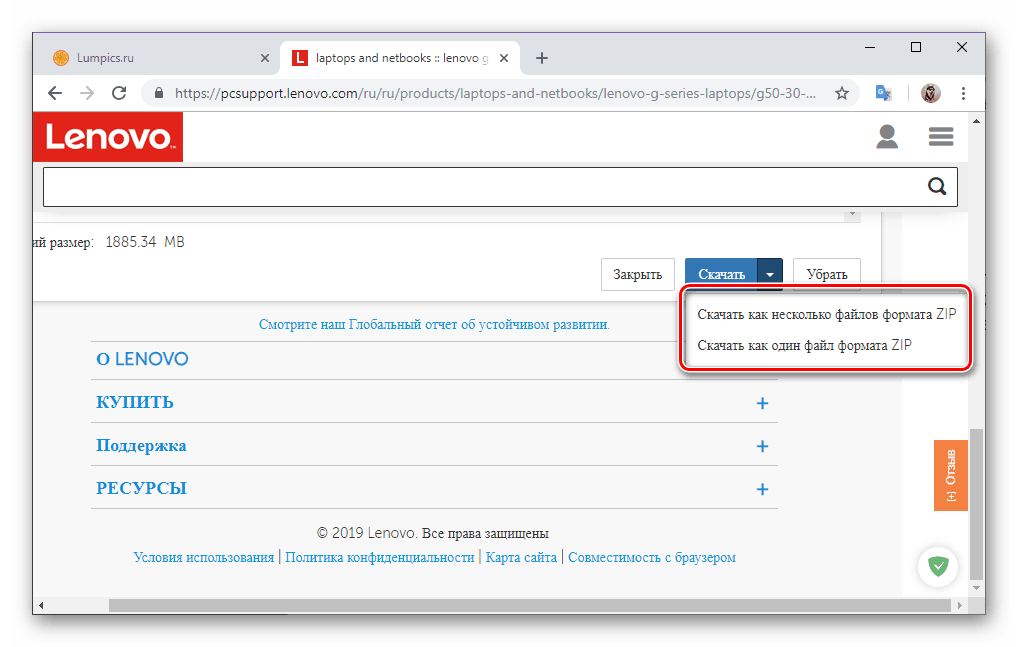The height and width of the screenshot is (647, 1018).
Task: Click the blue Скачать button
Action: point(721,275)
